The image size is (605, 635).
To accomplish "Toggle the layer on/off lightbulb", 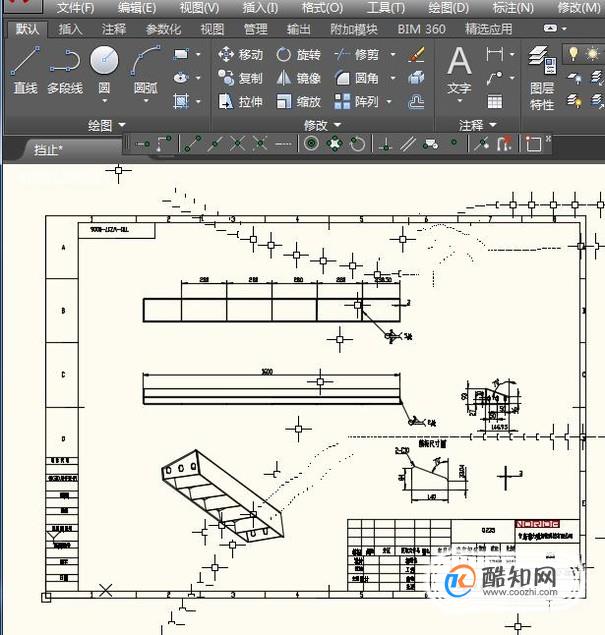I will coord(573,53).
